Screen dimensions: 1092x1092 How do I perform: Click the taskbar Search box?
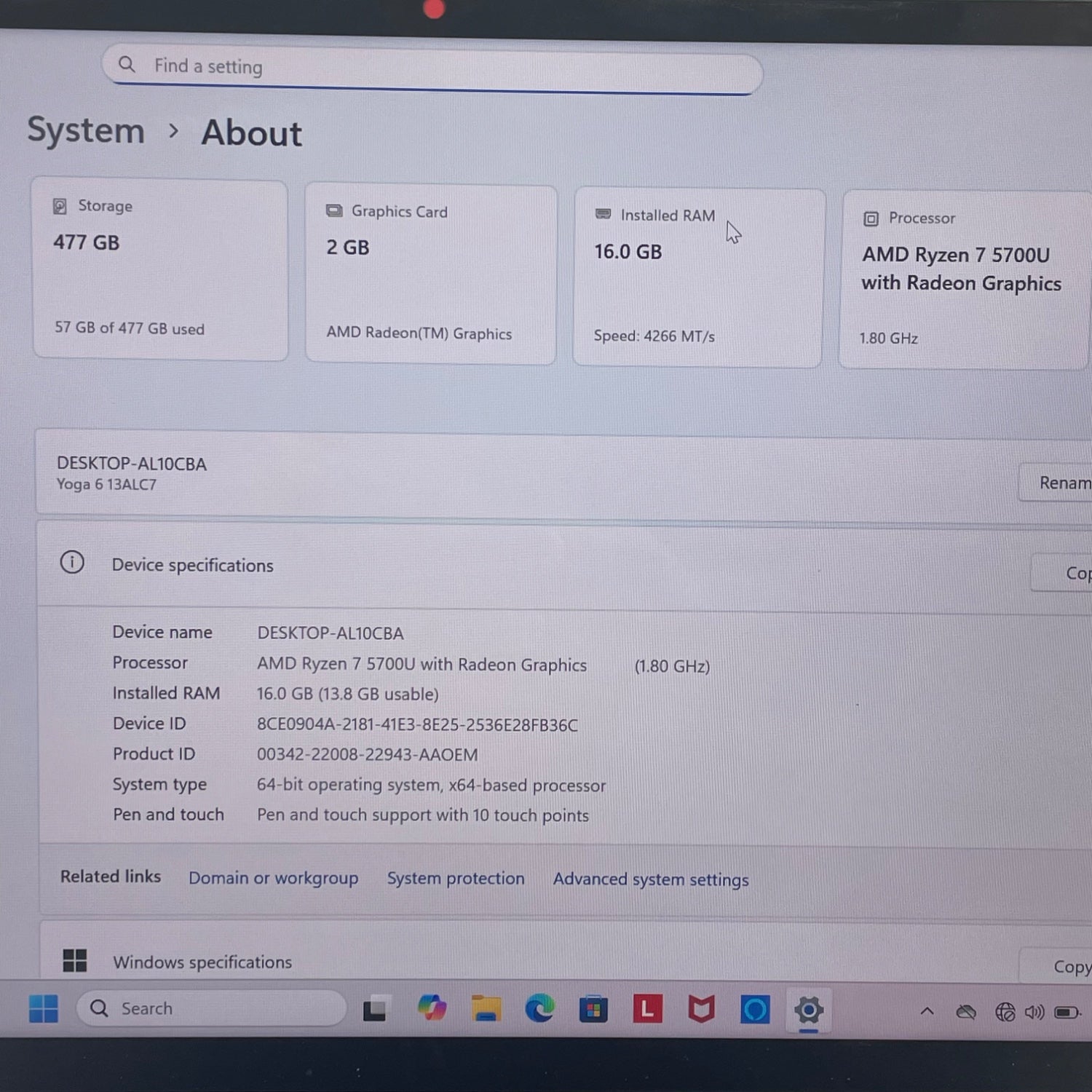211,1008
